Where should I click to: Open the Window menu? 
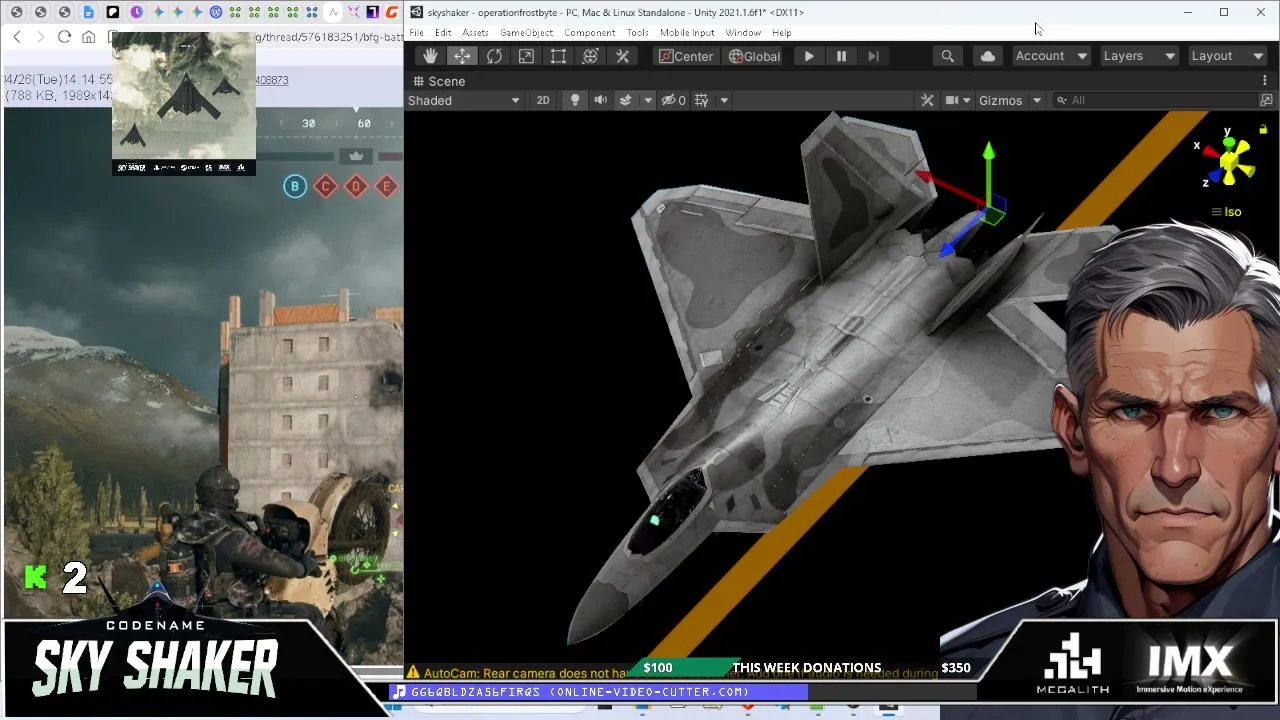click(743, 33)
